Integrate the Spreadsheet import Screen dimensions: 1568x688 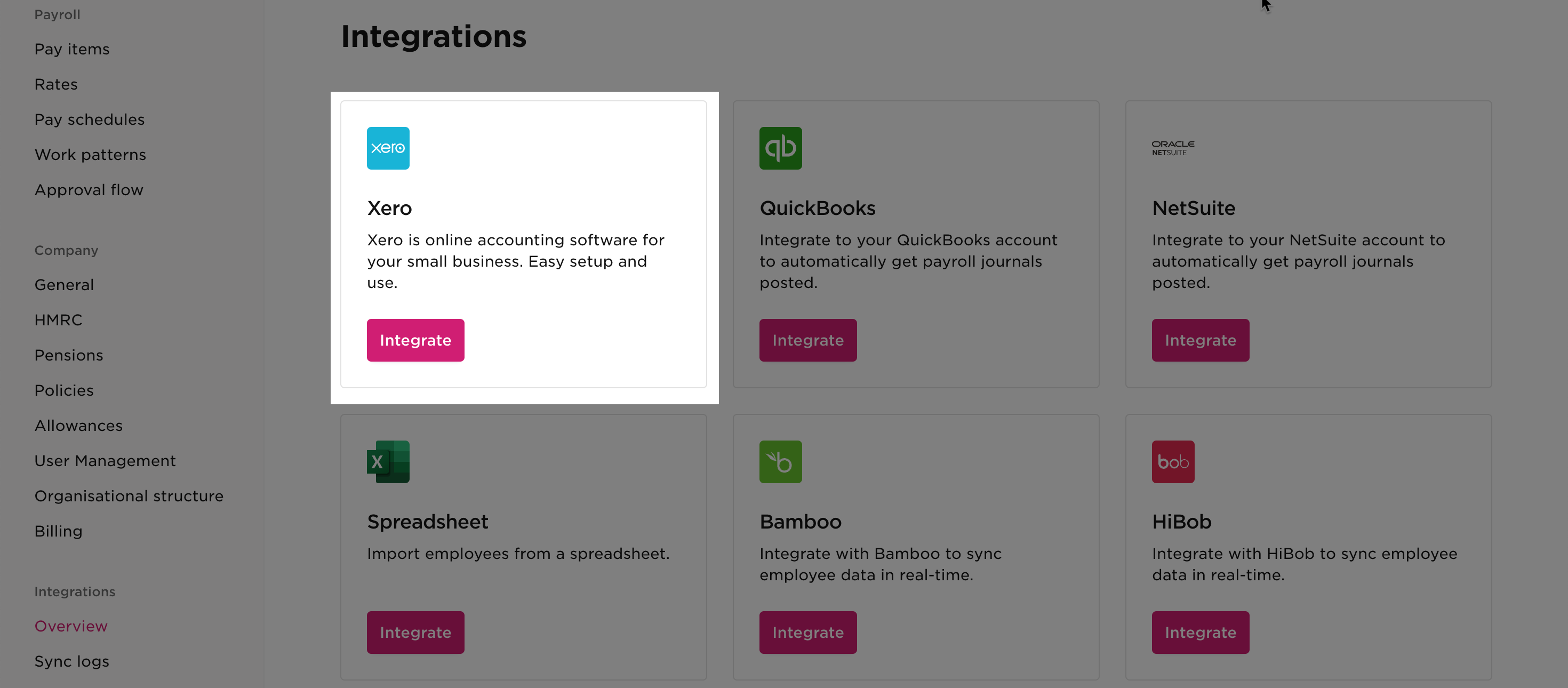pos(415,632)
